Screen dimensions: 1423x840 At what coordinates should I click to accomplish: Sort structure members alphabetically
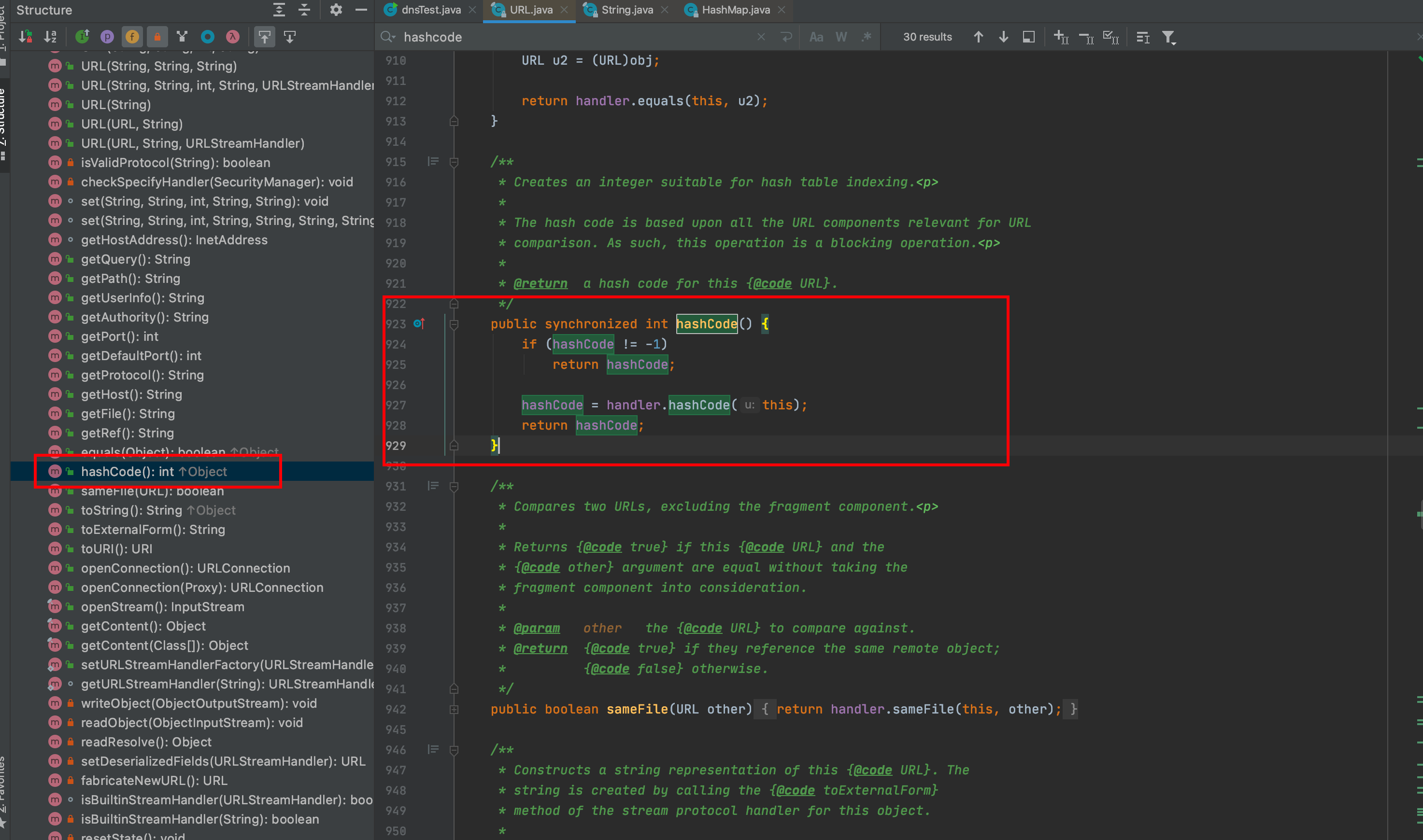[50, 37]
